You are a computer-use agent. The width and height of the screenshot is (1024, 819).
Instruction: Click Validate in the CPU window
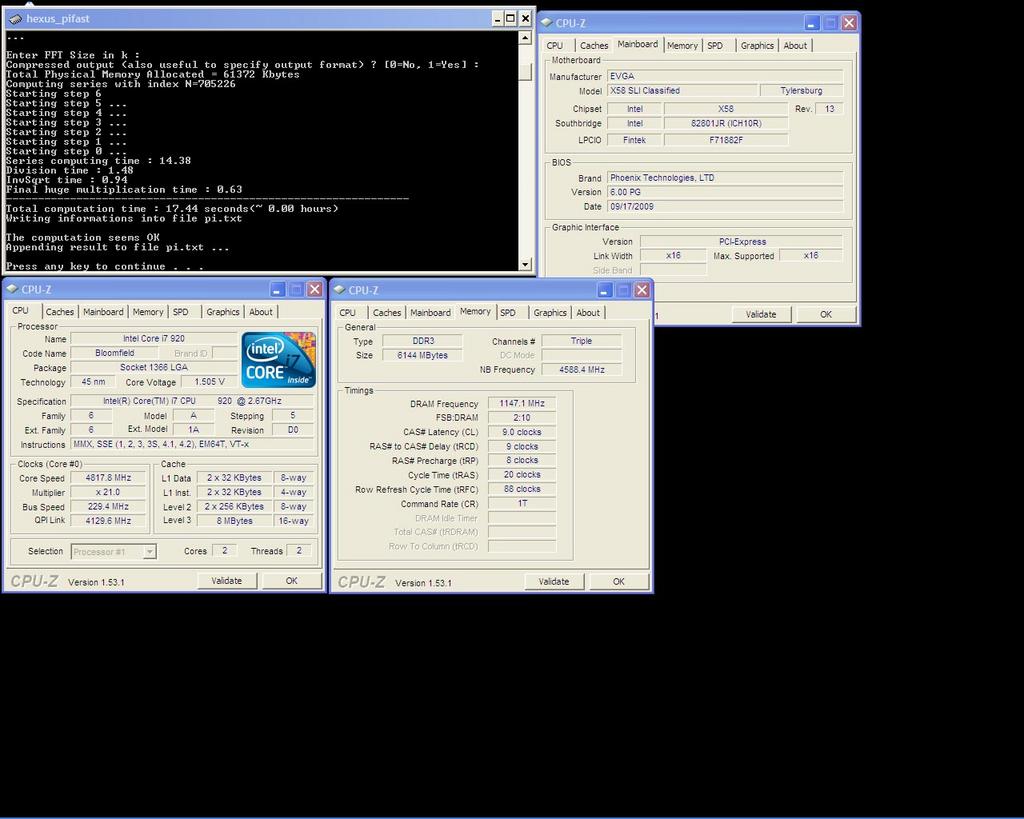point(227,581)
